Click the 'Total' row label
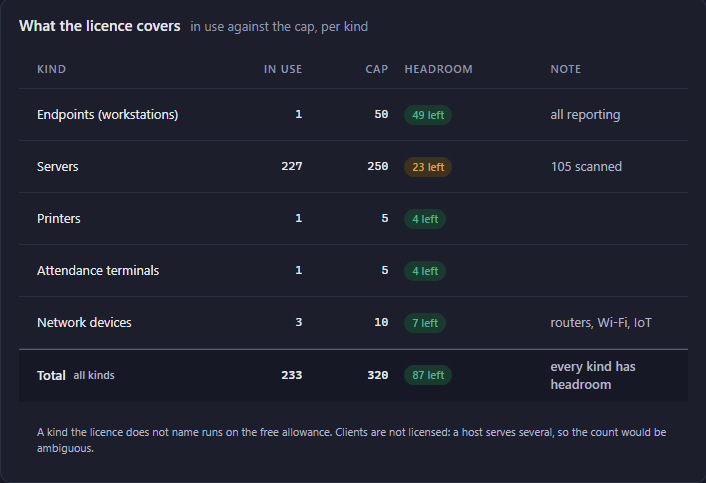Image resolution: width=706 pixels, height=483 pixels. tap(51, 375)
